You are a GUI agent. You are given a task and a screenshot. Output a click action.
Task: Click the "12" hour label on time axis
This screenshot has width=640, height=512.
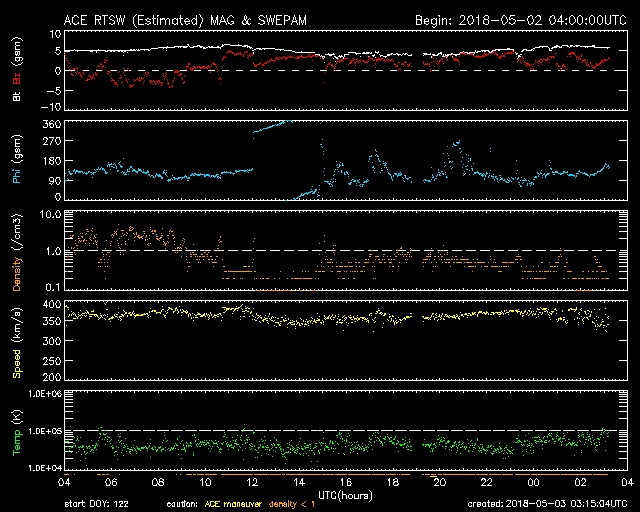[x=252, y=483]
